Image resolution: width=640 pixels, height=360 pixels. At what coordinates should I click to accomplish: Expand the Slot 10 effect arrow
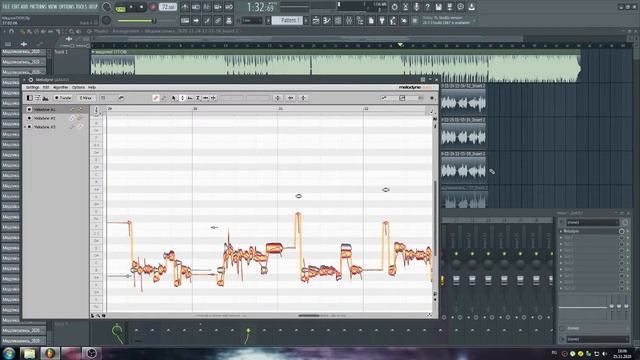pyautogui.click(x=561, y=288)
